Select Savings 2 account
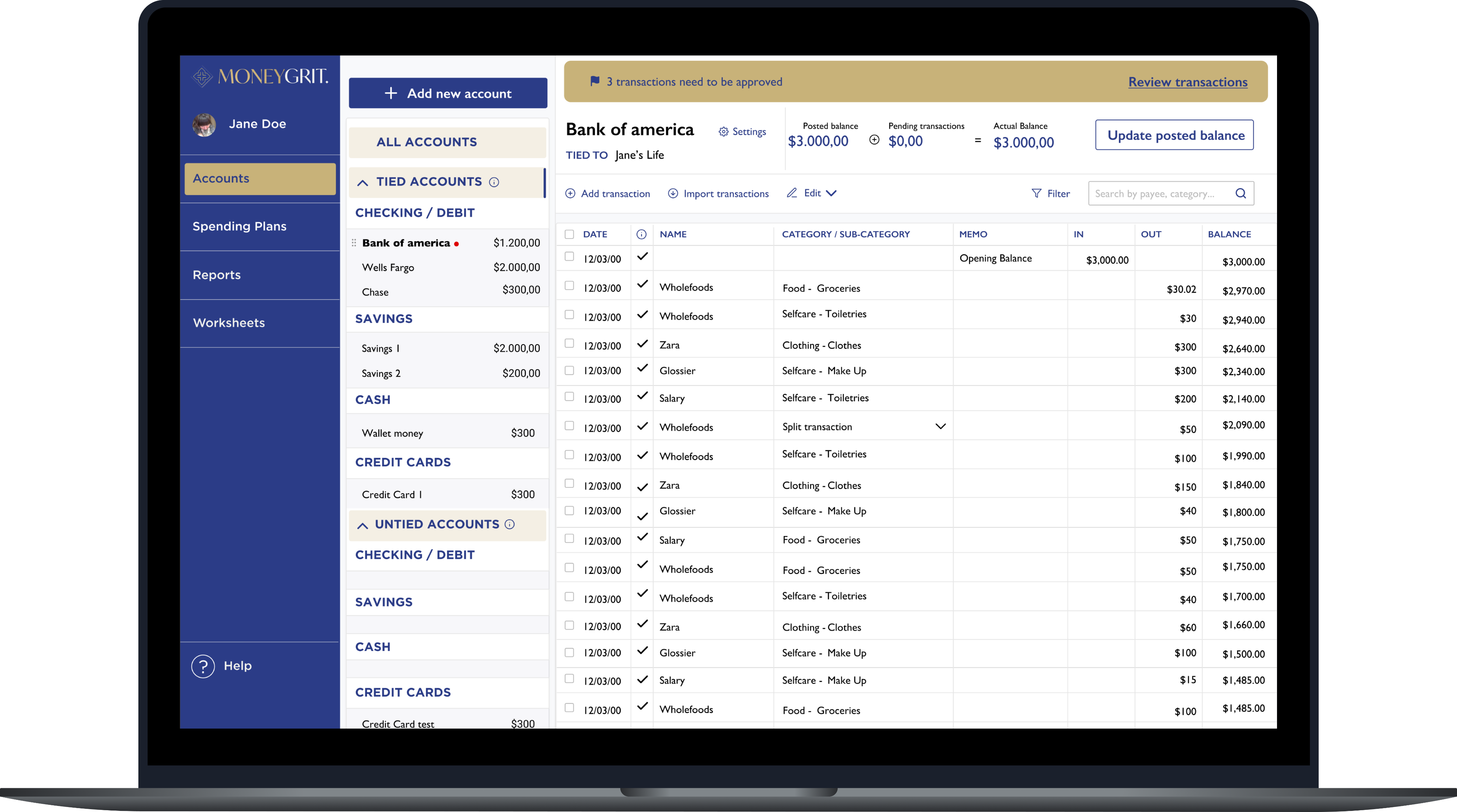Image resolution: width=1457 pixels, height=812 pixels. pyautogui.click(x=447, y=373)
